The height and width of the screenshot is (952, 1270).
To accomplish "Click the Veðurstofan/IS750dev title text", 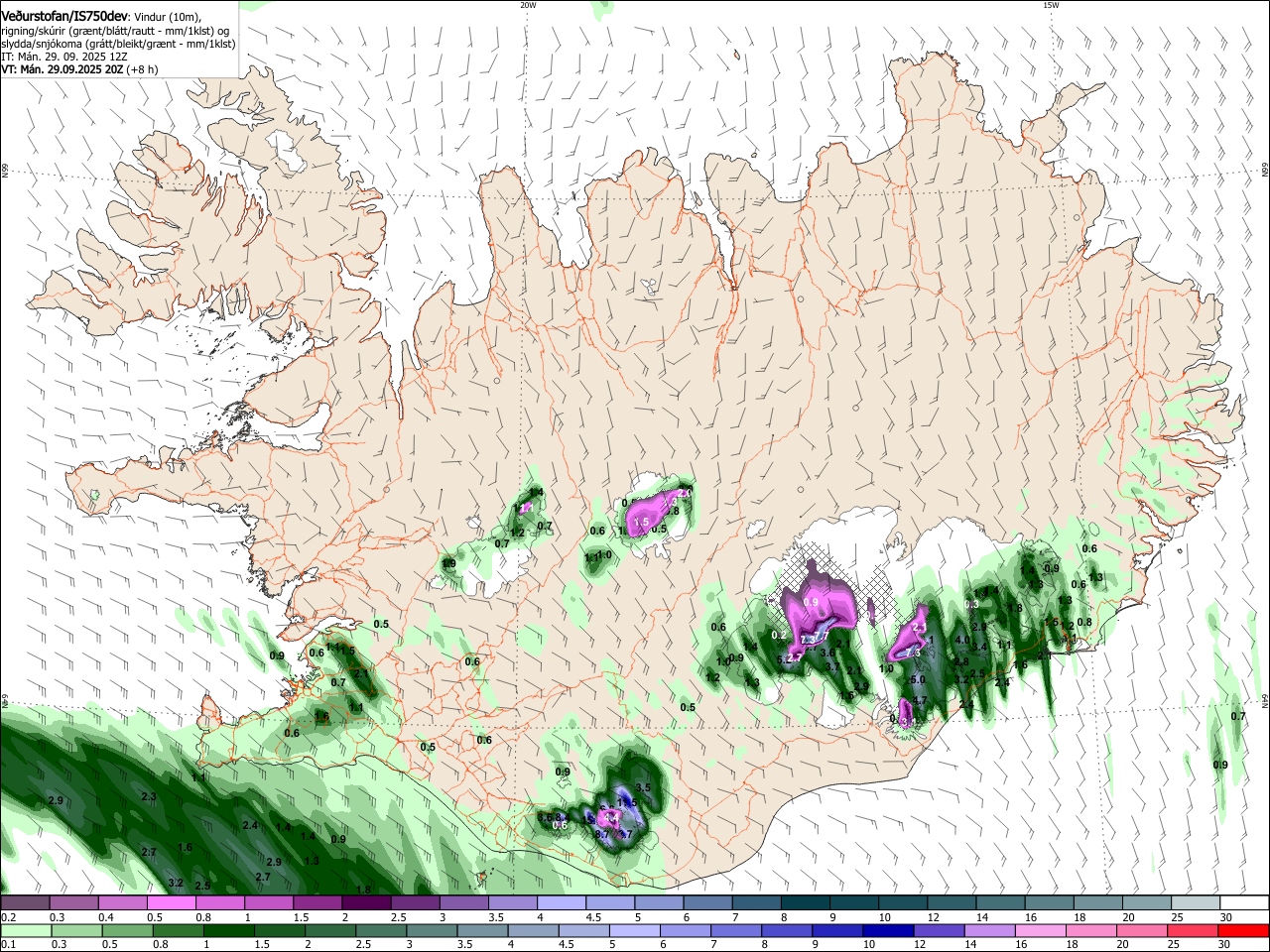I will coord(64,17).
